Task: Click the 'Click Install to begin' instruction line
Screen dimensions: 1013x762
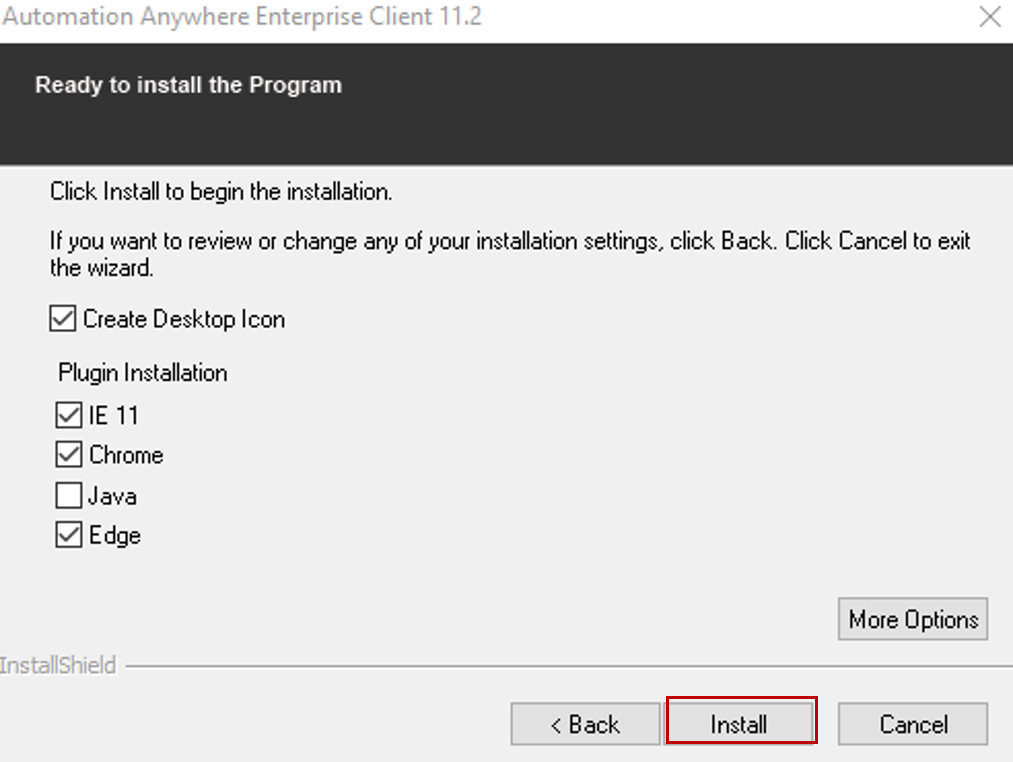Action: tap(221, 191)
